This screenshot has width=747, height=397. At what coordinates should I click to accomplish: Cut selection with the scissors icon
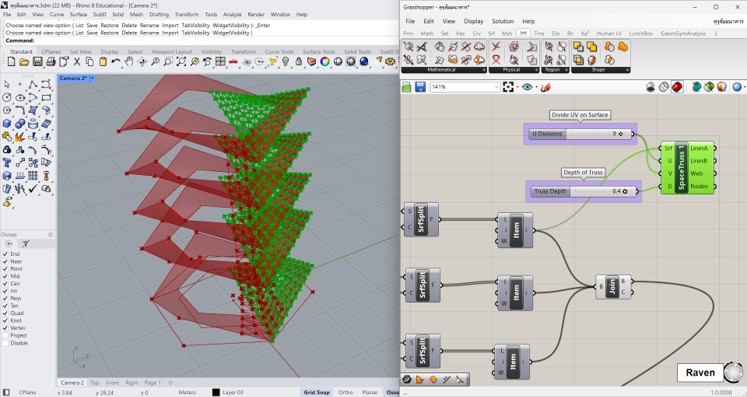77,62
